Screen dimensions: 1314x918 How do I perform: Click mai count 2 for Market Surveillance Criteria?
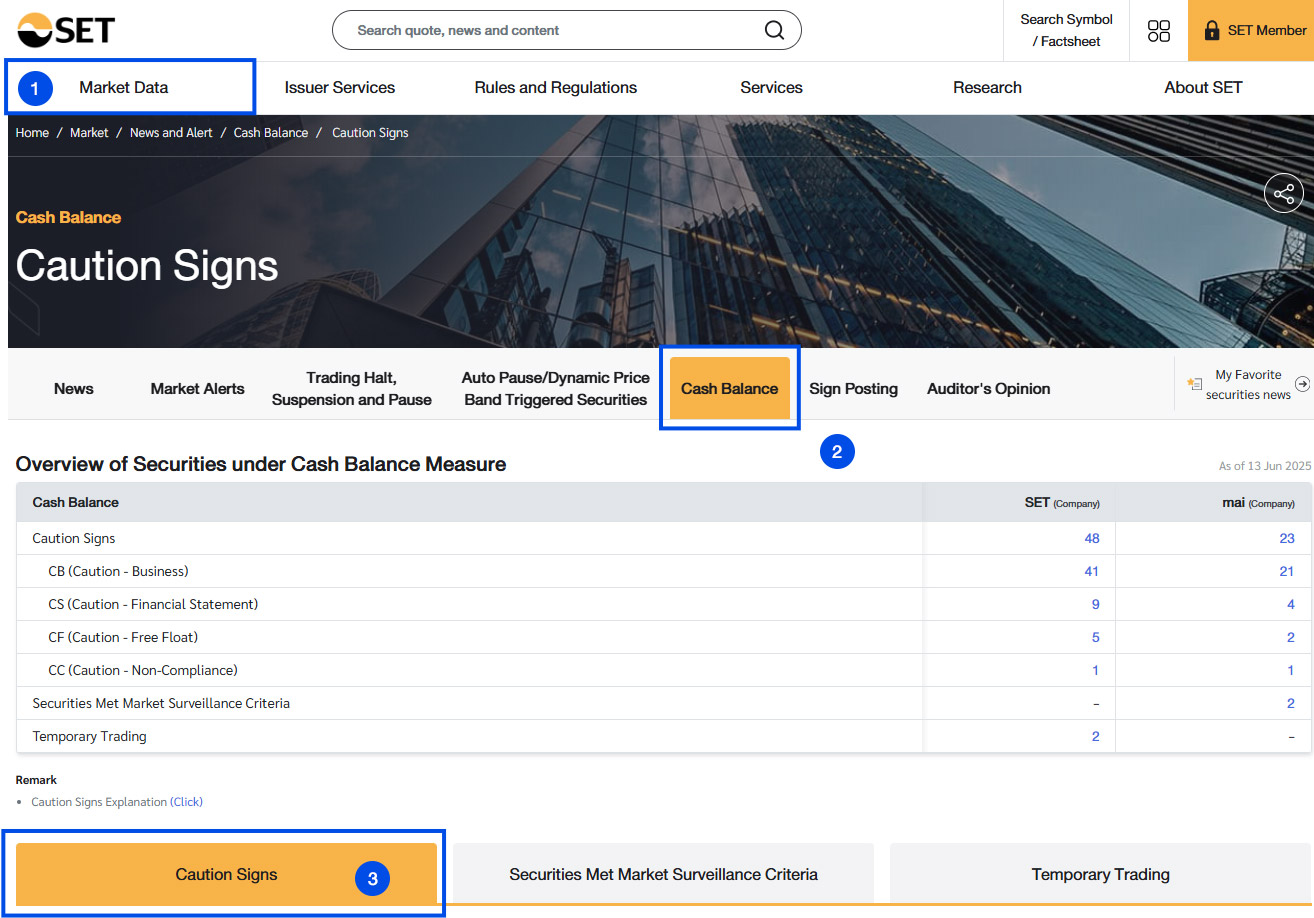coord(1291,703)
